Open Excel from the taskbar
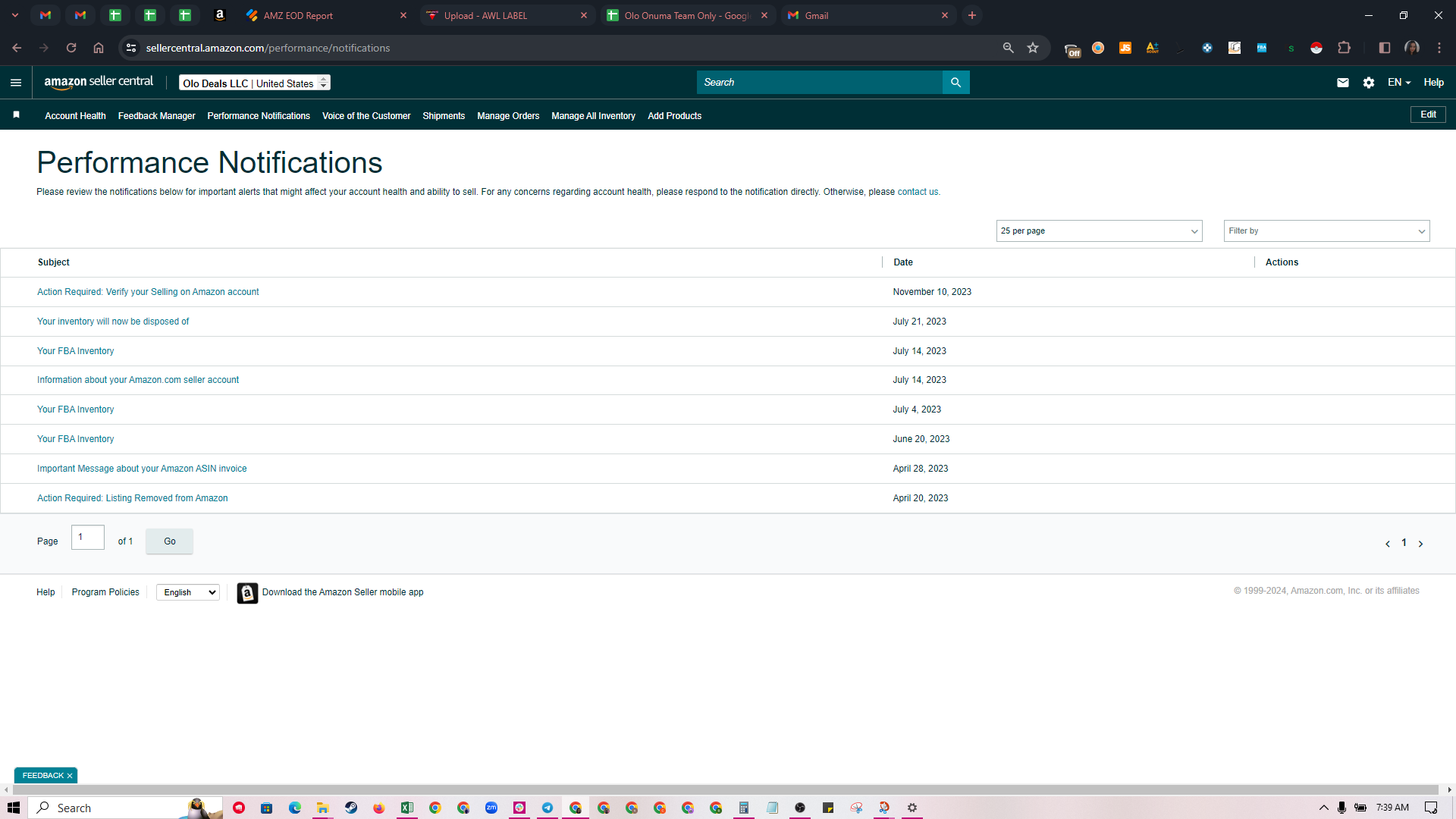1456x819 pixels. click(407, 808)
